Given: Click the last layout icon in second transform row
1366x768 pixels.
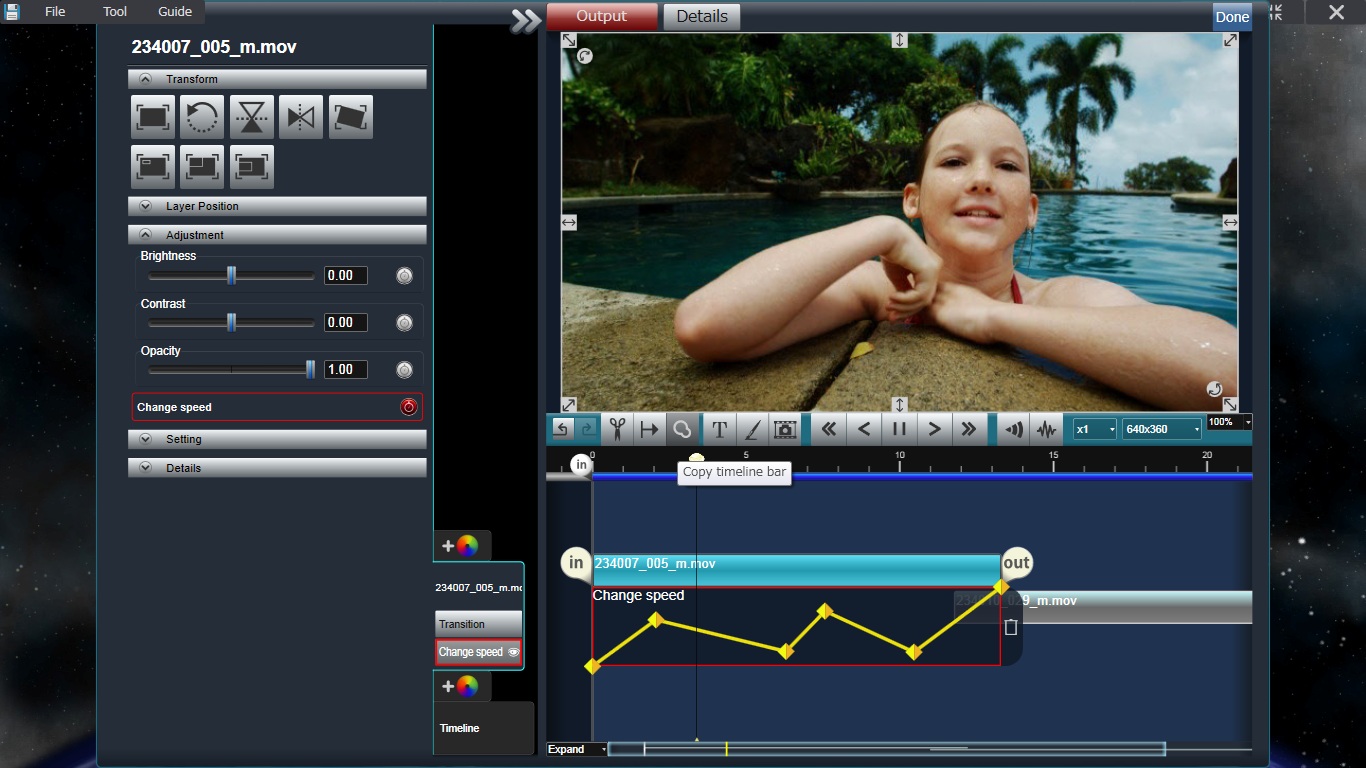Looking at the screenshot, I should click(x=252, y=167).
